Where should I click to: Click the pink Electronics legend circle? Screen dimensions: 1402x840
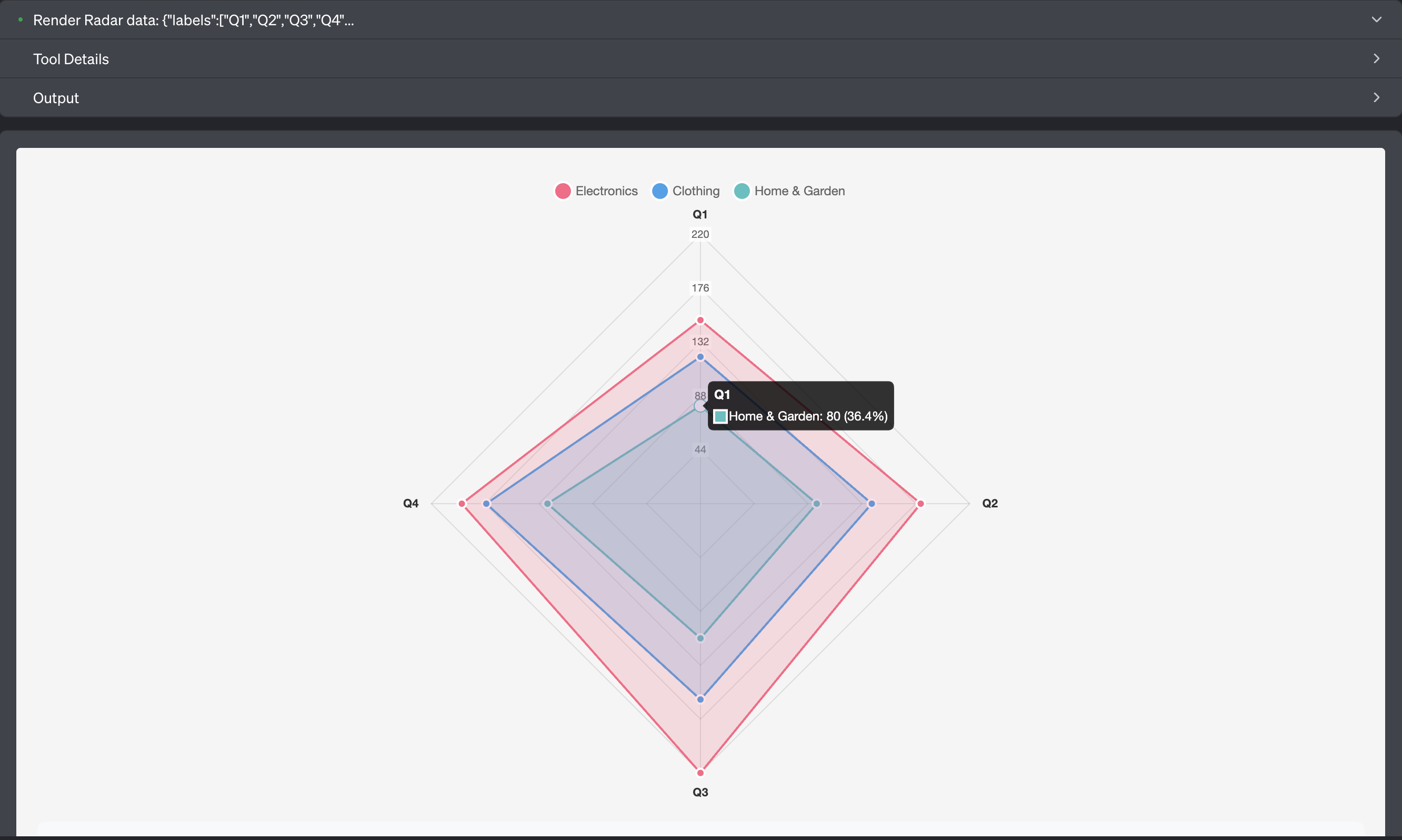[563, 192]
